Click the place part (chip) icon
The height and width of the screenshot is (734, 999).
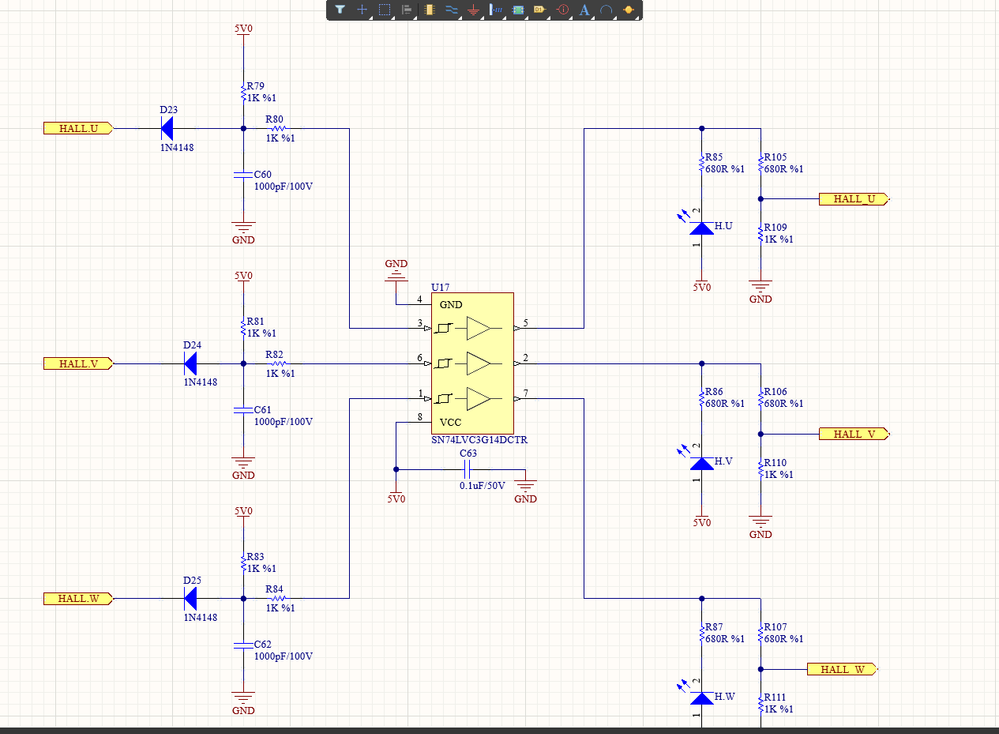[x=429, y=10]
